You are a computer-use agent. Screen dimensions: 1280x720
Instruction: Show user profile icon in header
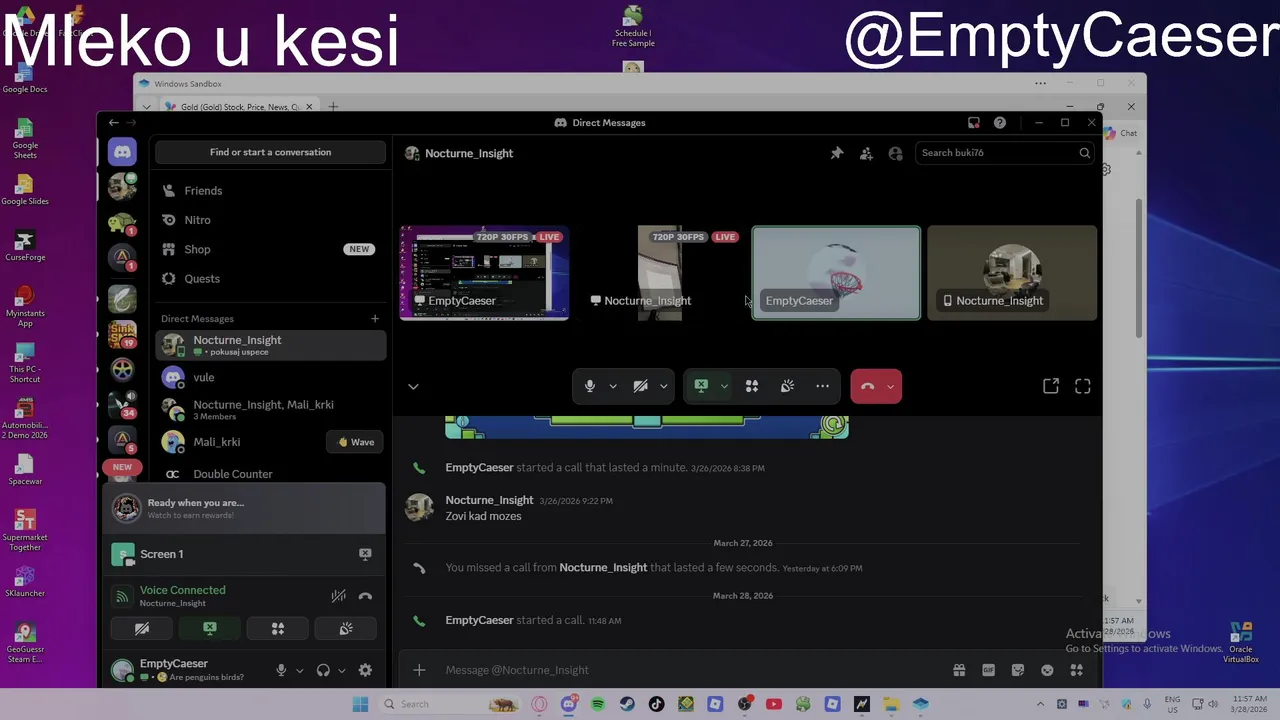point(895,153)
